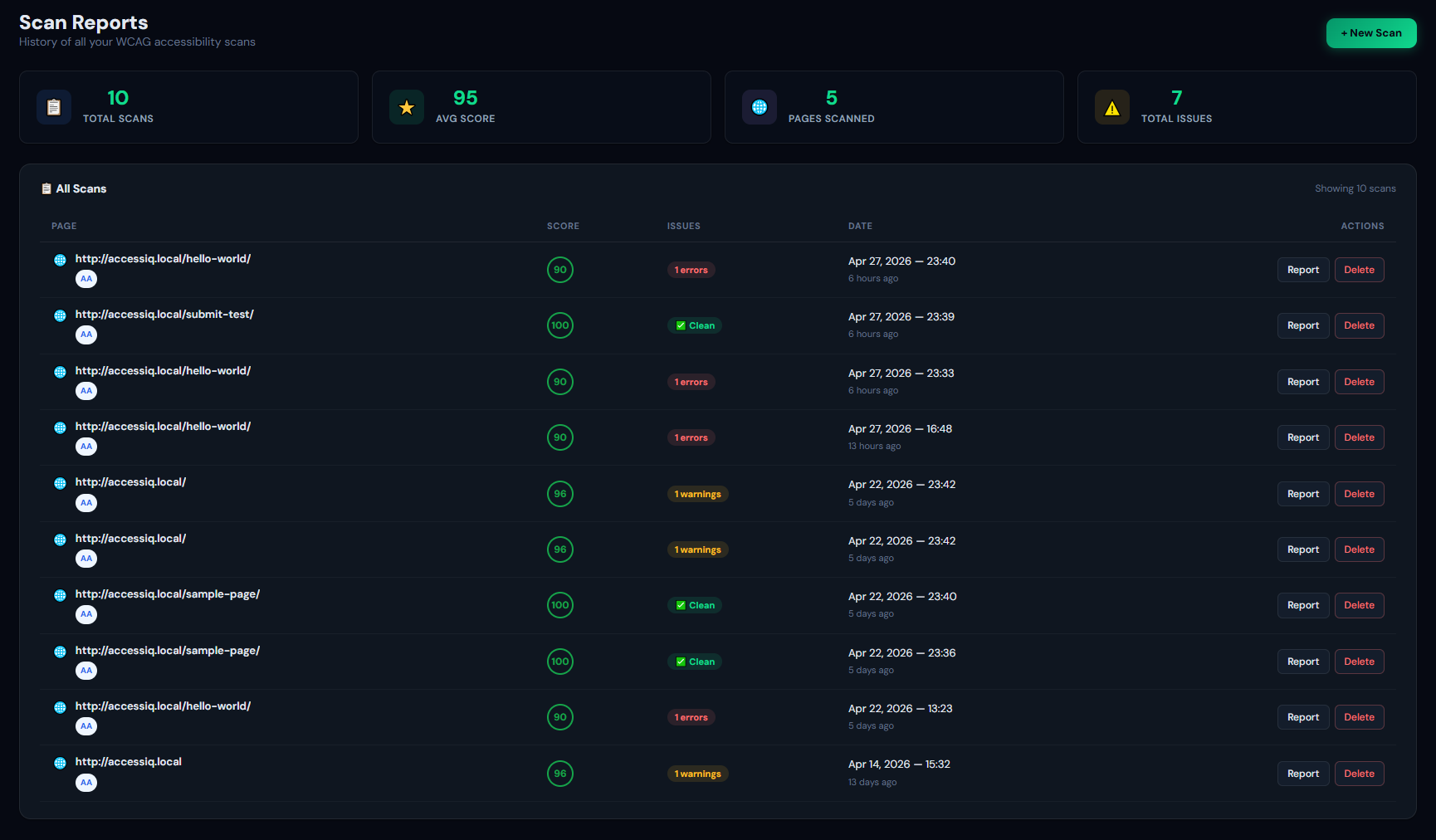Click the AA badge under submit-test URL

coord(86,335)
